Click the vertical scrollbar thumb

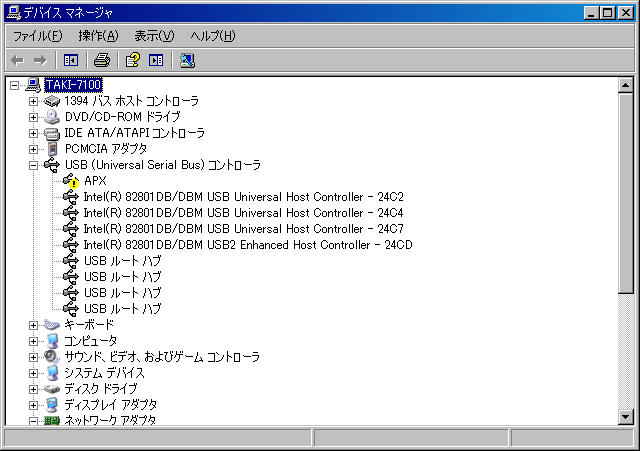[x=626, y=193]
